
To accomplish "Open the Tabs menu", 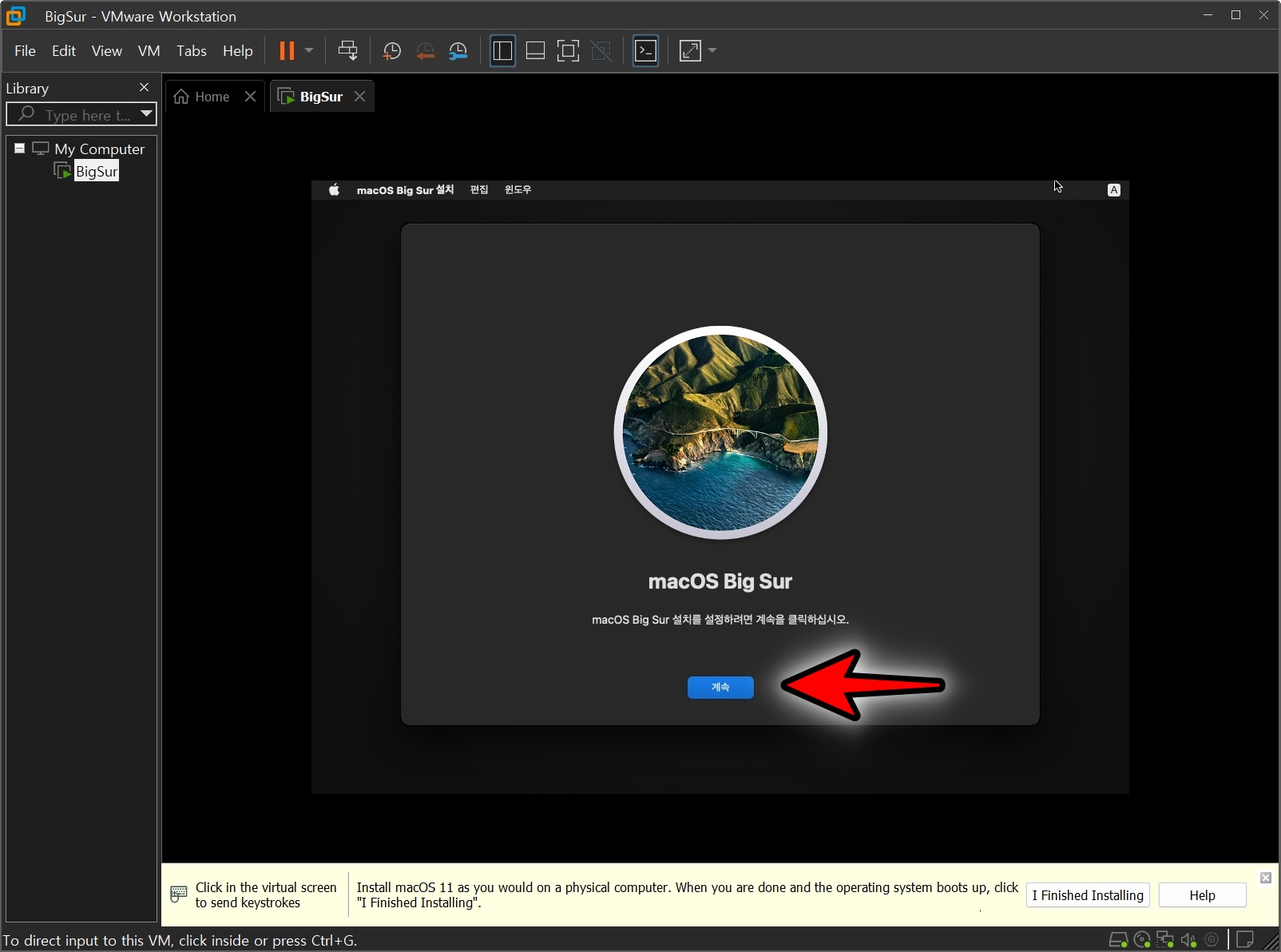I will (x=191, y=51).
